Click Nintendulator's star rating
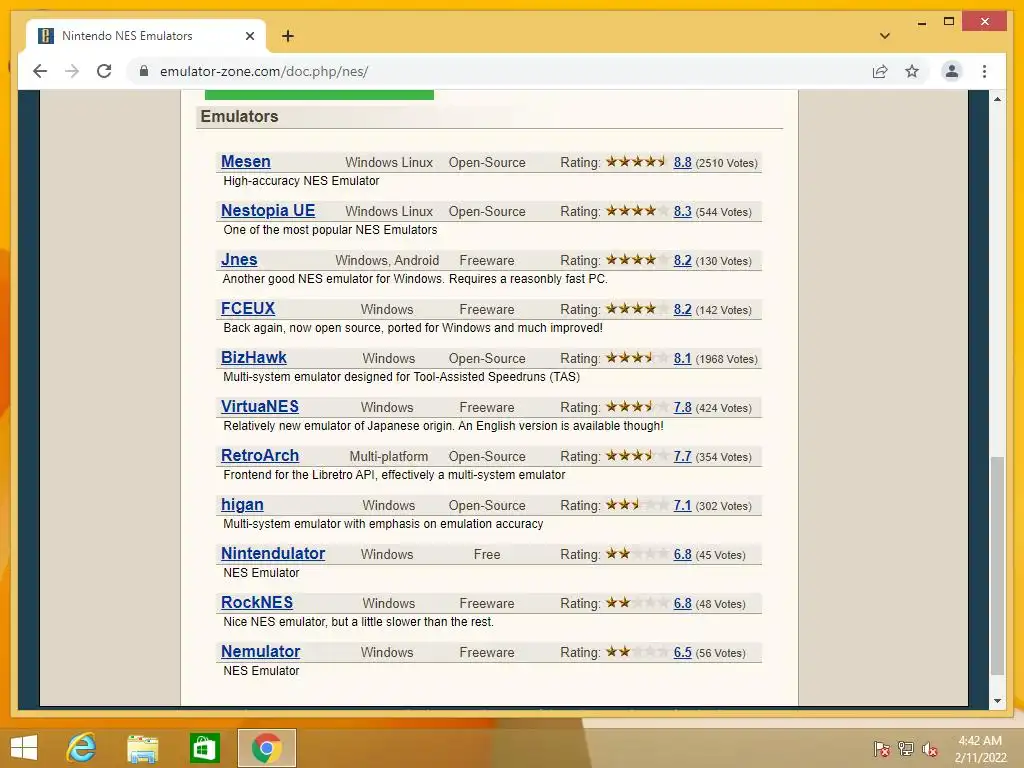The height and width of the screenshot is (768, 1024). [636, 552]
